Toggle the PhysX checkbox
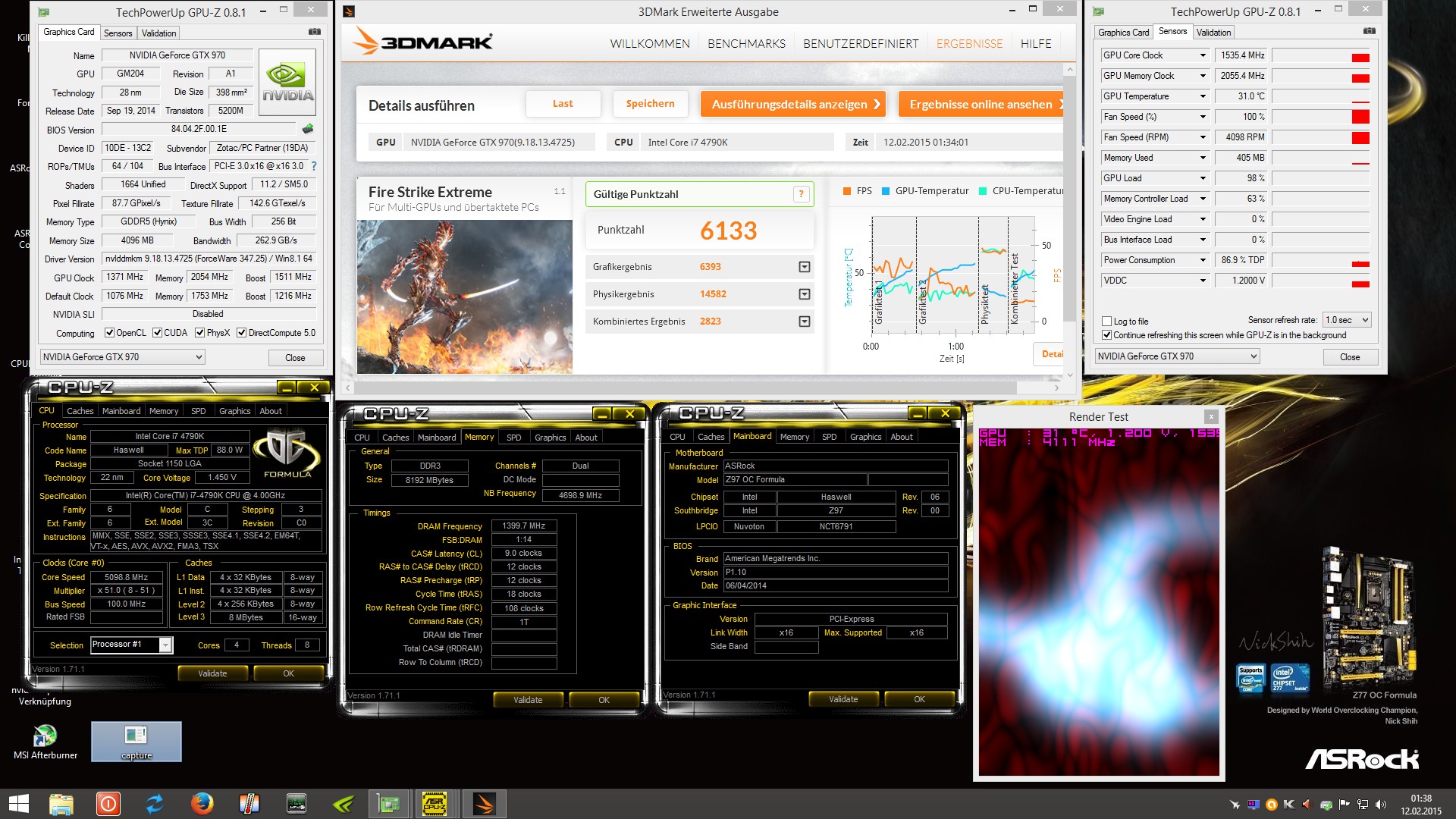This screenshot has height=819, width=1456. pos(200,333)
